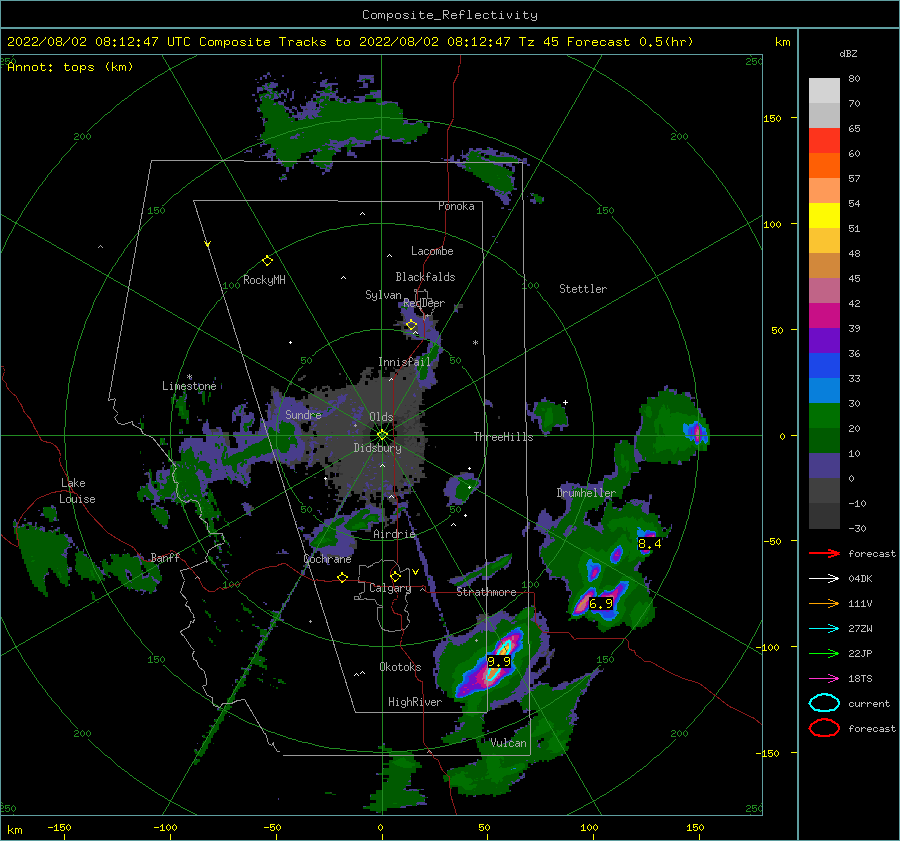
Task: Click the white 04DK arrow icon
Action: 824,579
